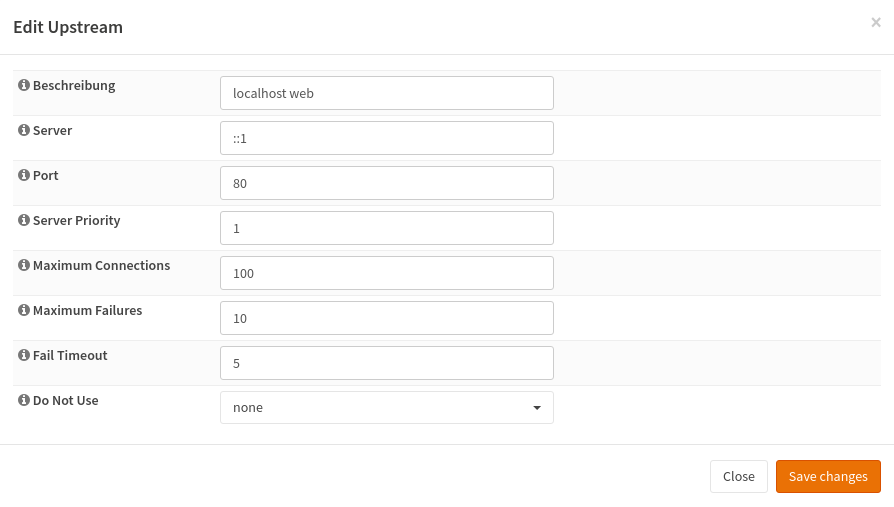Save changes to the upstream

coord(828,477)
